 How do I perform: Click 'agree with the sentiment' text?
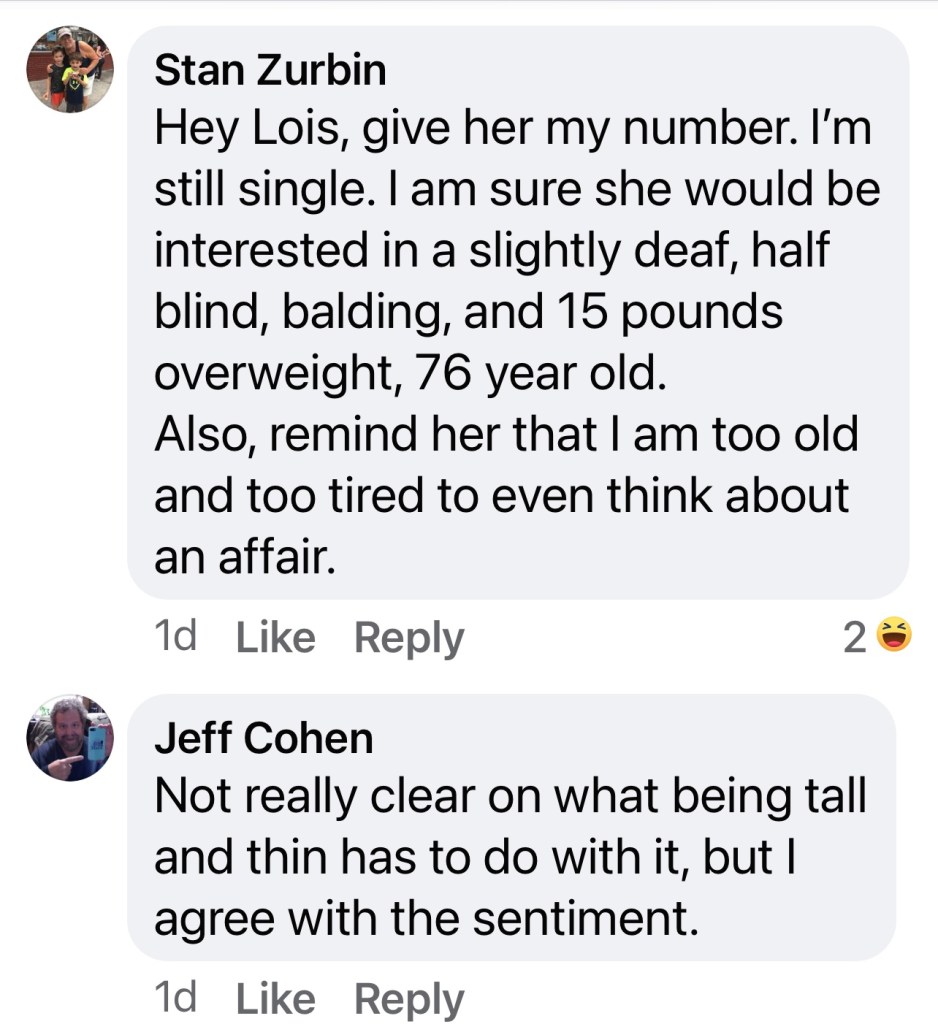pyautogui.click(x=425, y=918)
